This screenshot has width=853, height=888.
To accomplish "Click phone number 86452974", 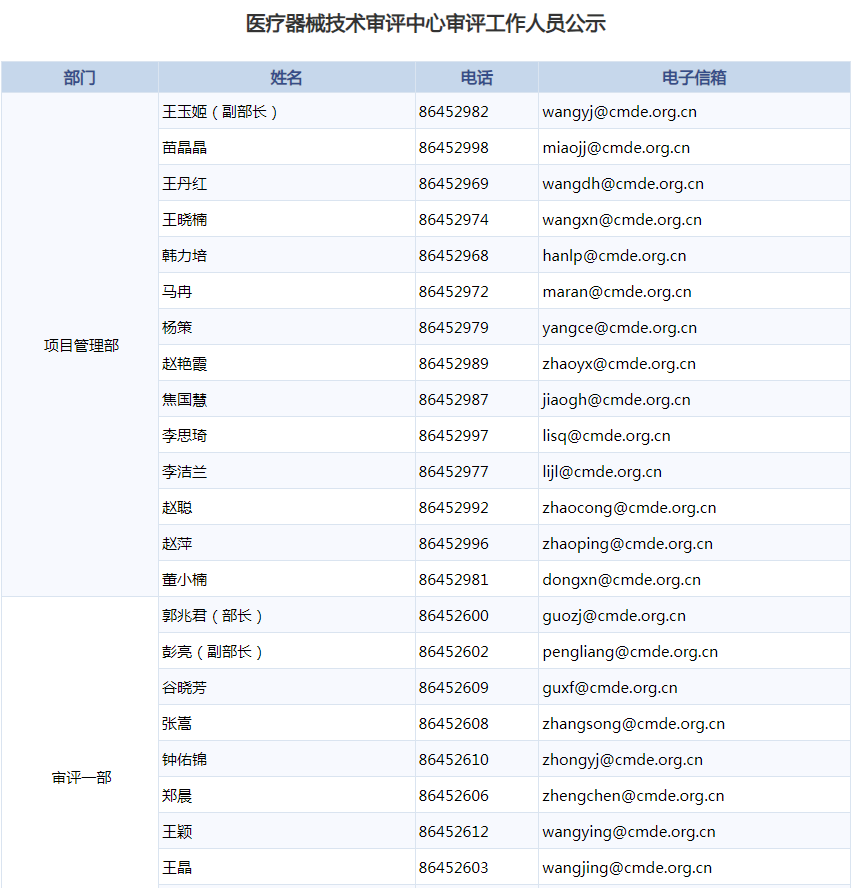I will point(454,220).
